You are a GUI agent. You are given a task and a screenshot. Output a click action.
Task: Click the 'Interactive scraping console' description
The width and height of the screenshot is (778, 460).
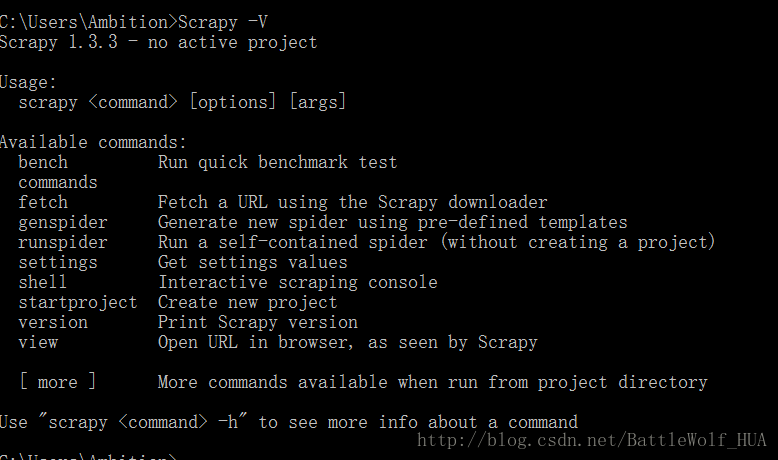pyautogui.click(x=298, y=282)
